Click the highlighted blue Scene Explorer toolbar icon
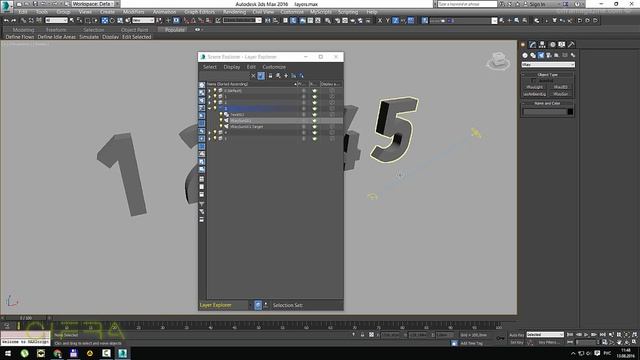The height and width of the screenshot is (360, 640). pyautogui.click(x=261, y=76)
